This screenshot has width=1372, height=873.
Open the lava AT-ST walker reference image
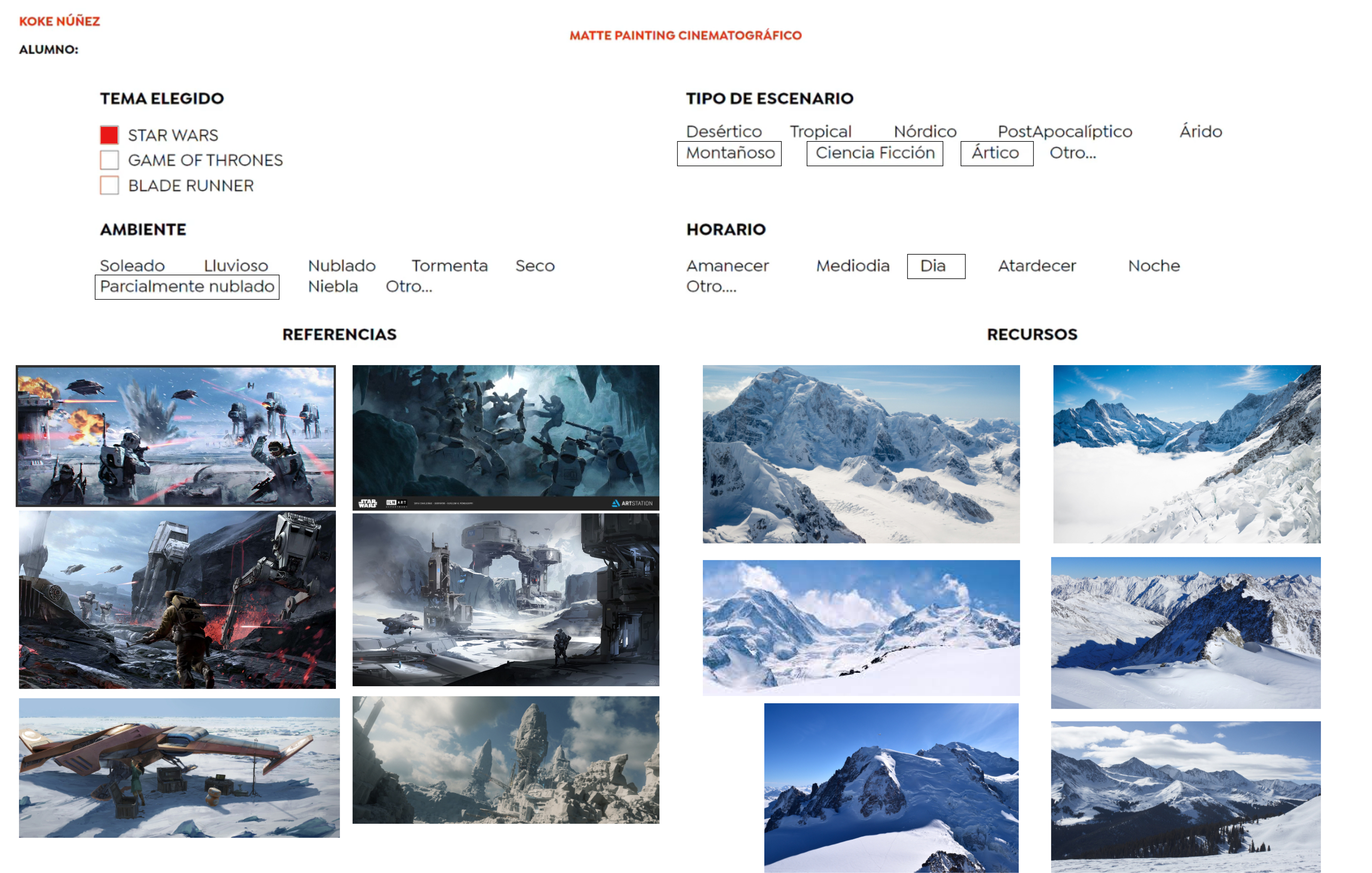177,599
